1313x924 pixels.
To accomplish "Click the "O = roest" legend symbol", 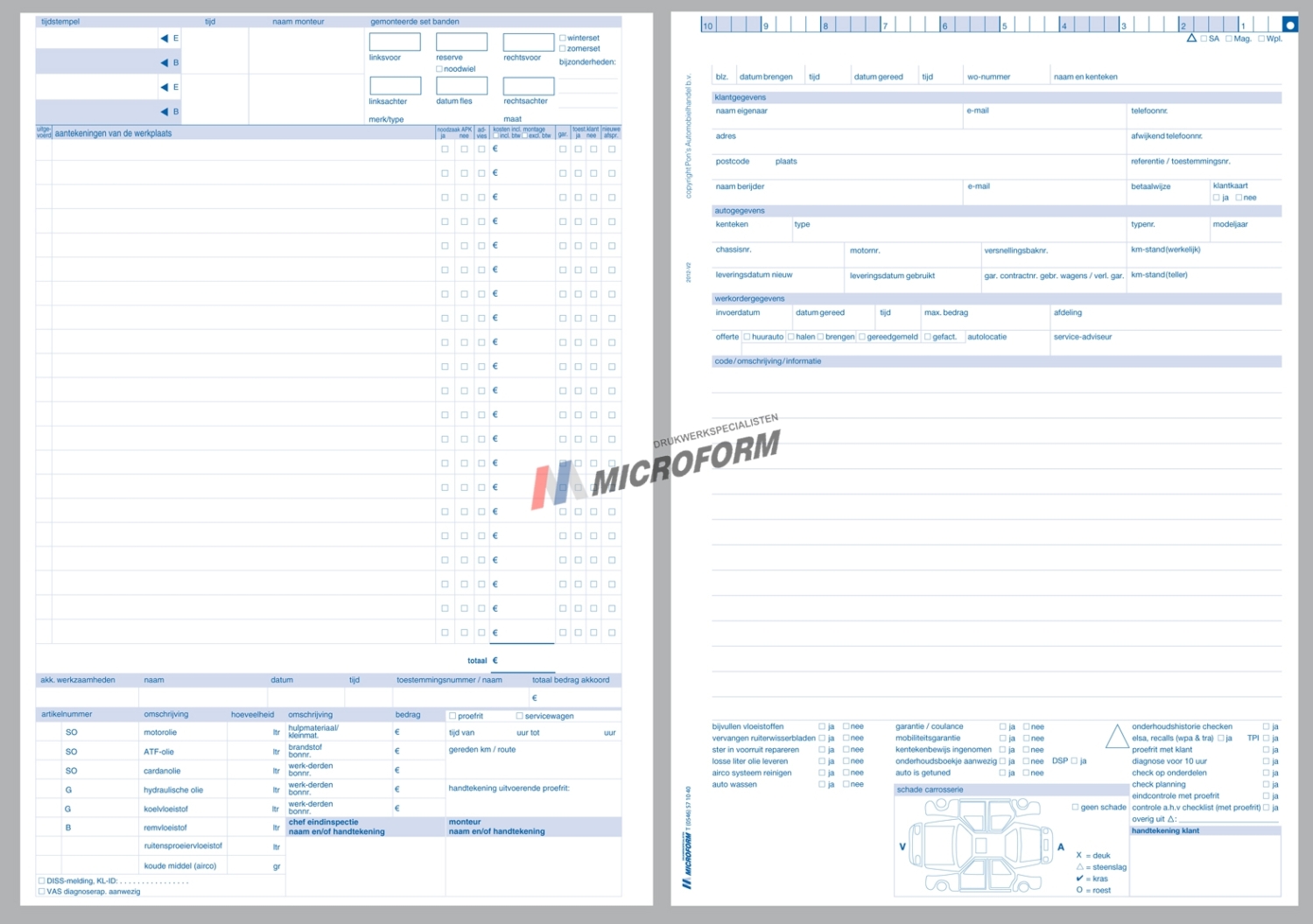I will (1079, 890).
